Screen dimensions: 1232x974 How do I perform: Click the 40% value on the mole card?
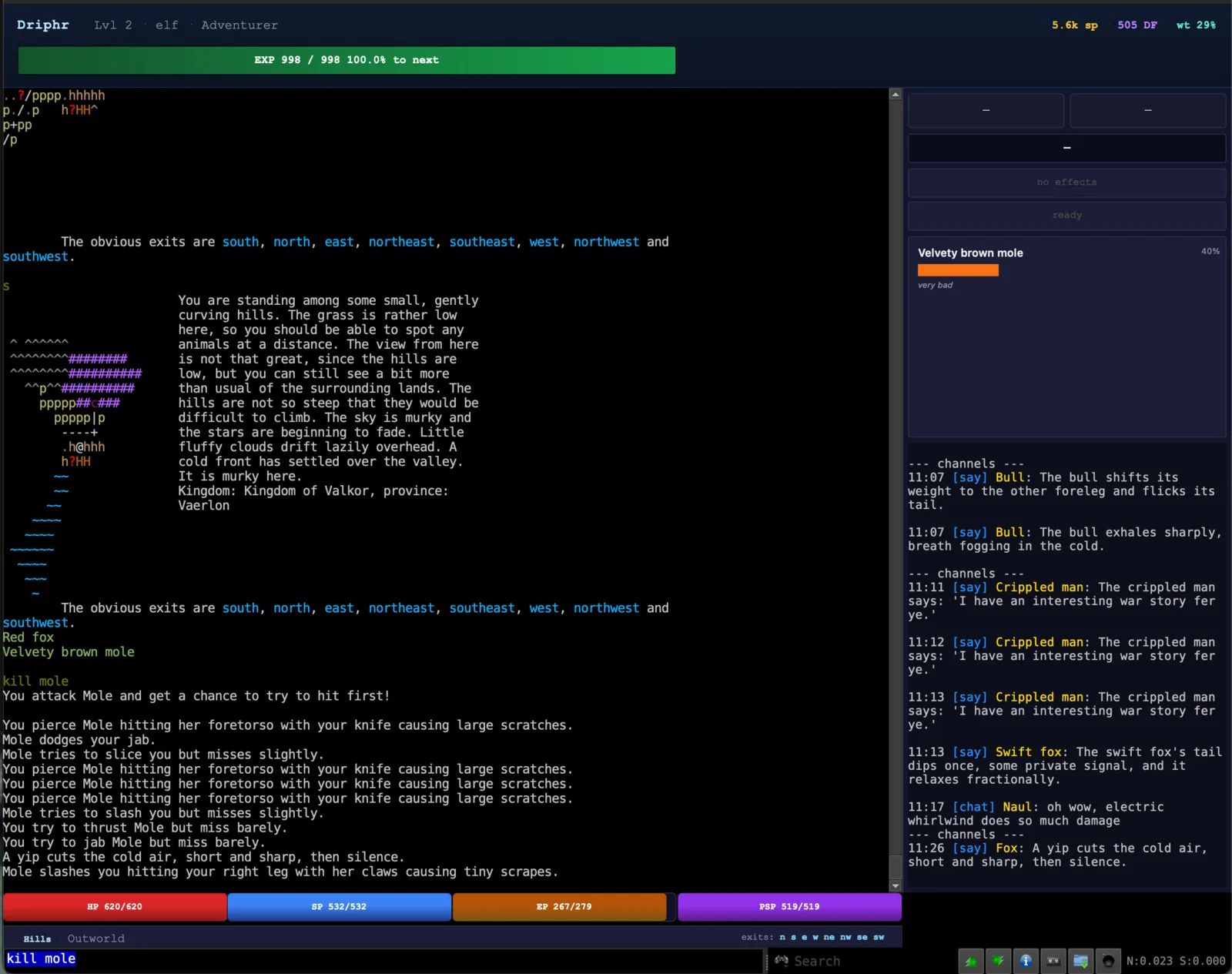[1210, 251]
